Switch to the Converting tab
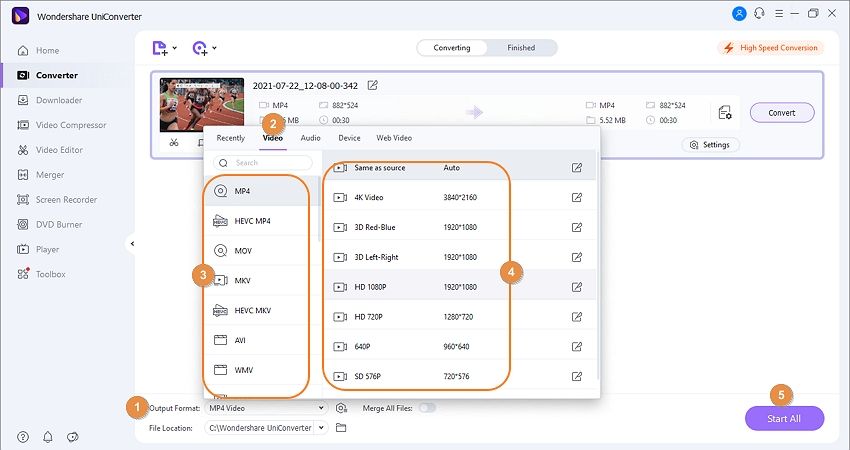The height and width of the screenshot is (450, 850). click(x=452, y=48)
